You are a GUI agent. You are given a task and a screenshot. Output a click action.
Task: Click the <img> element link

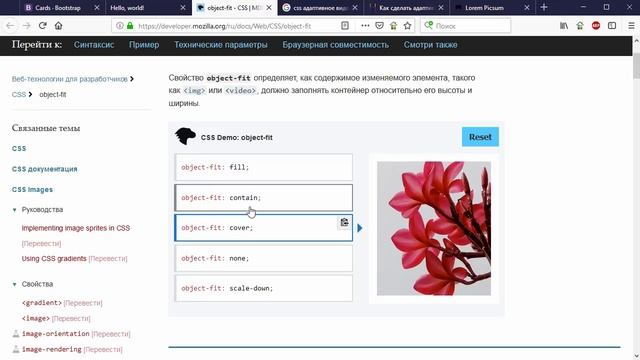coord(194,91)
